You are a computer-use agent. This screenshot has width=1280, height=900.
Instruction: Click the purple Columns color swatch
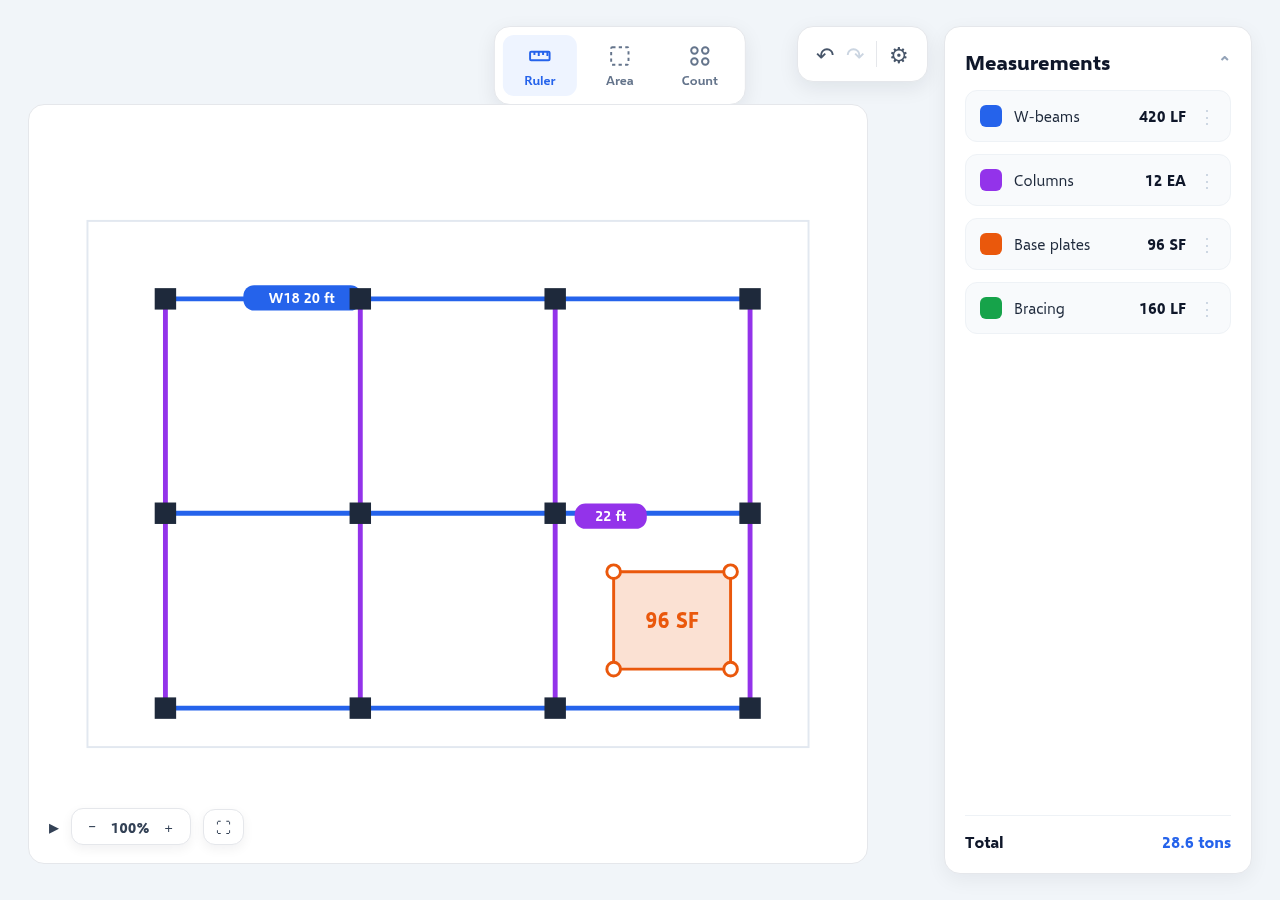(x=991, y=180)
